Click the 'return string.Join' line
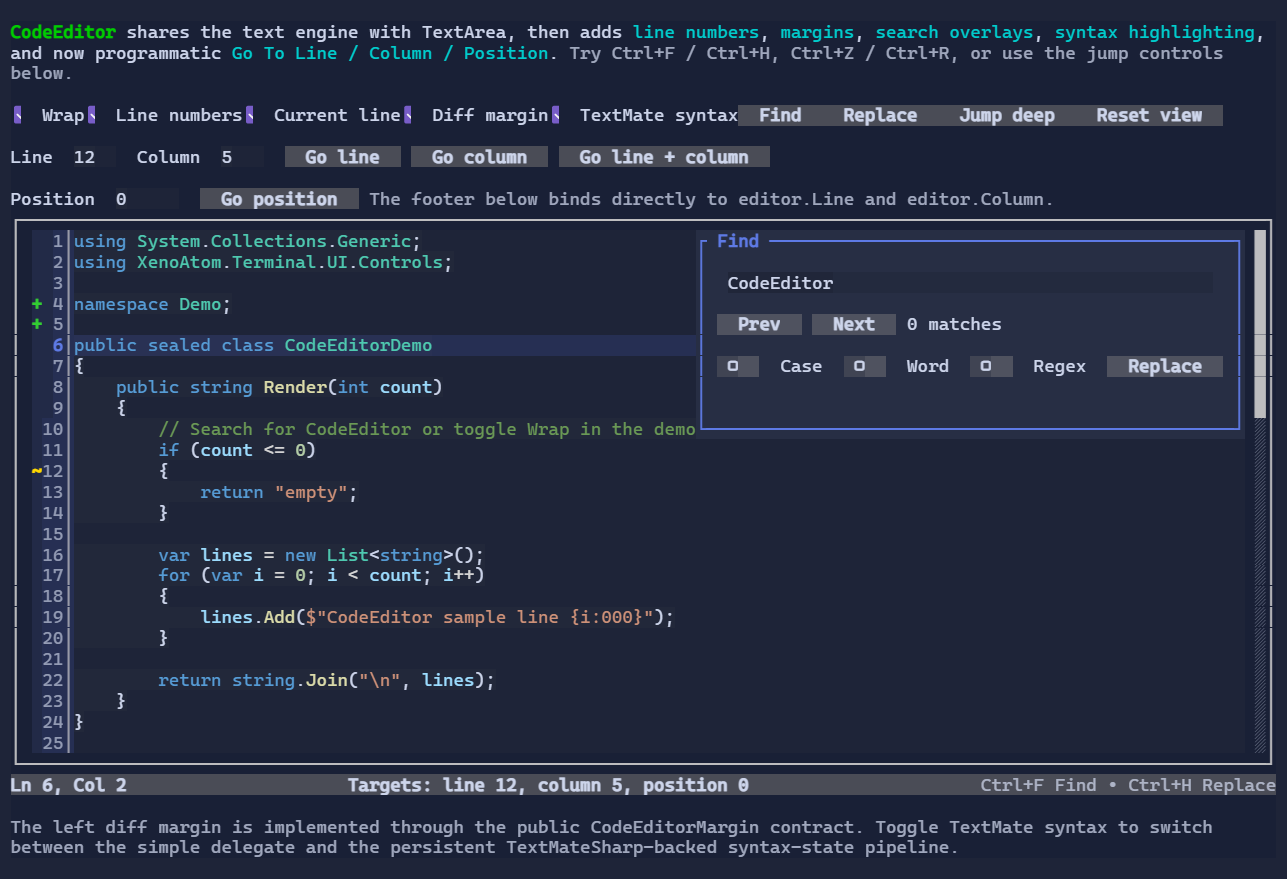1287x879 pixels. [x=327, y=680]
